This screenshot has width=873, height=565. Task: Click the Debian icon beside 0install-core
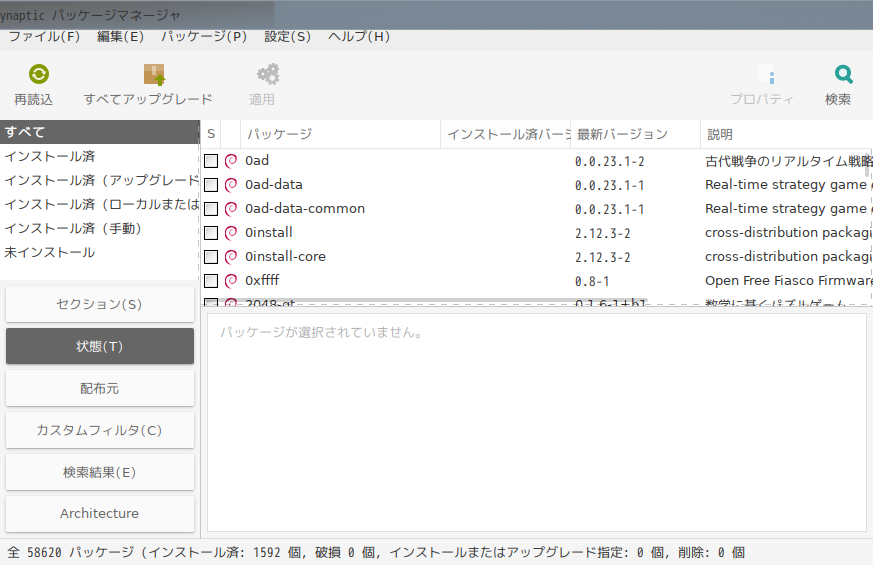[x=230, y=257]
